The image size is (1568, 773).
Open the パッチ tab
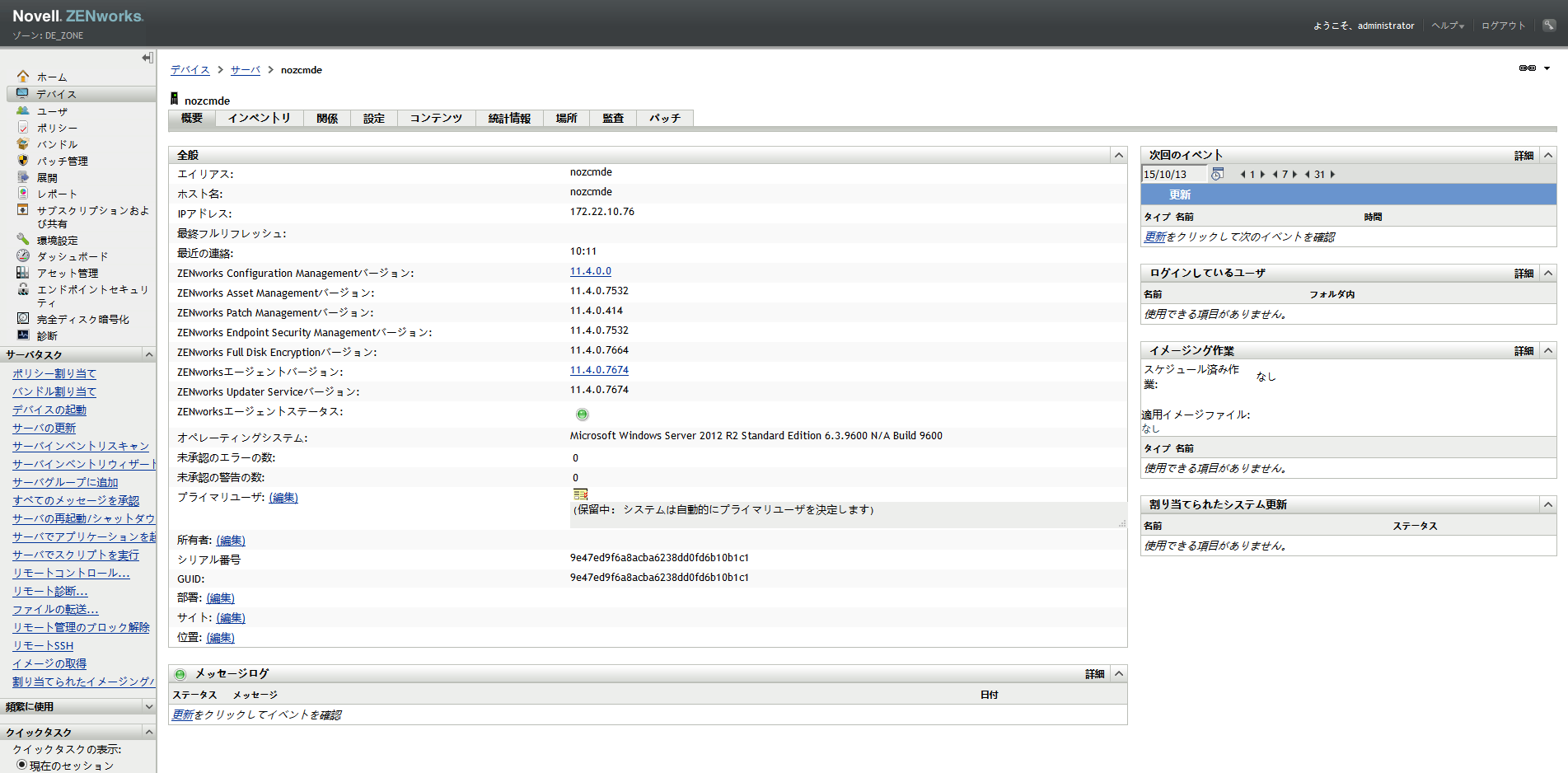664,119
